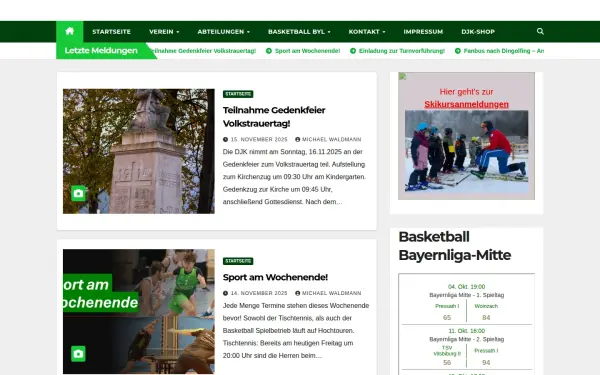The width and height of the screenshot is (600, 375).
Task: Open the Startseite menu item
Action: point(111,32)
